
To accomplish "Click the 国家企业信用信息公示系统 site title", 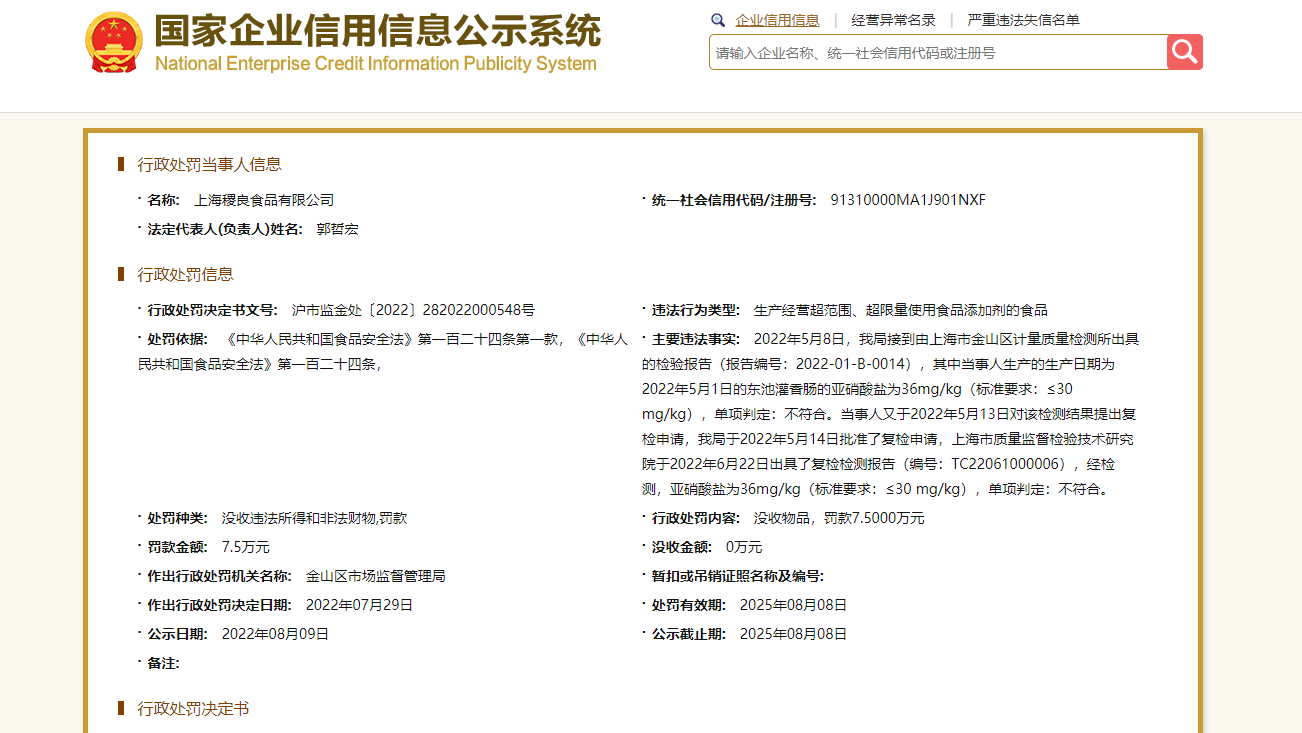I will [377, 31].
